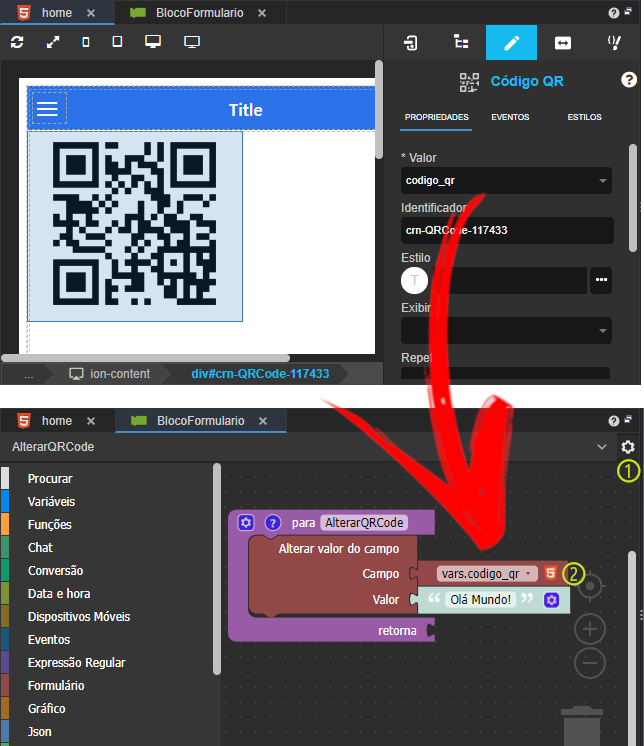Click the workspace trash can
Image resolution: width=644 pixels, height=746 pixels.
582,726
